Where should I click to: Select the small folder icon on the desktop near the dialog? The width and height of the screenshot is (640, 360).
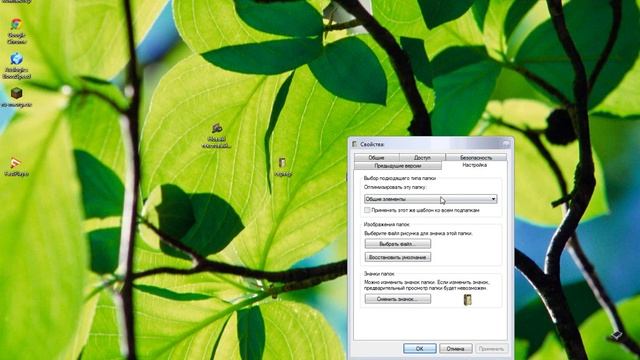(282, 167)
